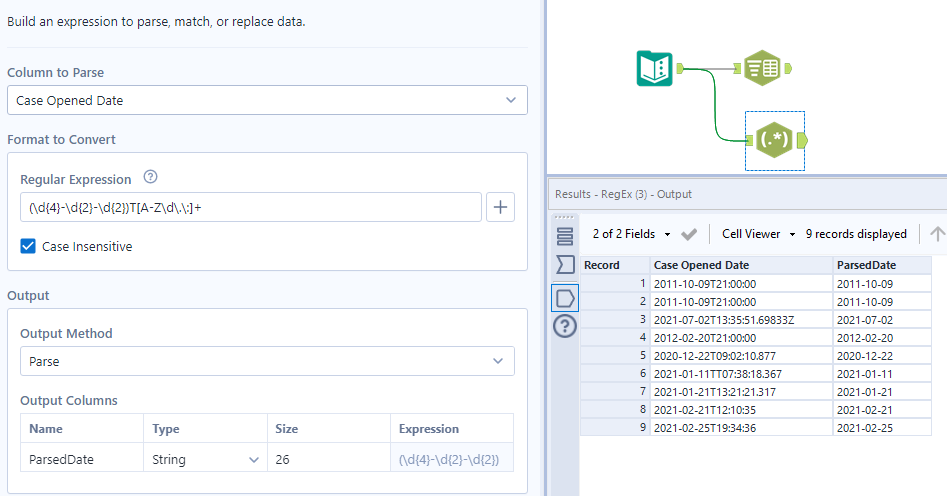The width and height of the screenshot is (947, 496).
Task: Click the Input Data tool on canvas
Action: click(655, 68)
